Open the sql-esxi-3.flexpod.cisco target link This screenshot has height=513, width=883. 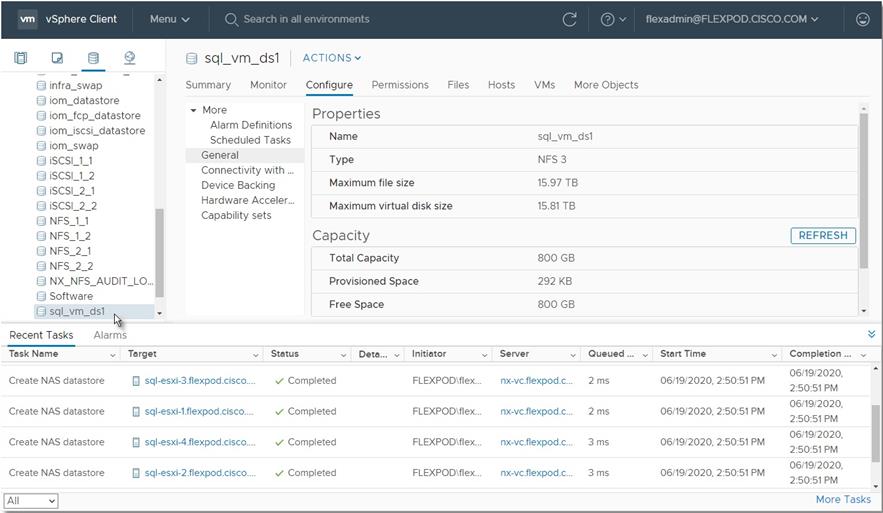point(200,381)
